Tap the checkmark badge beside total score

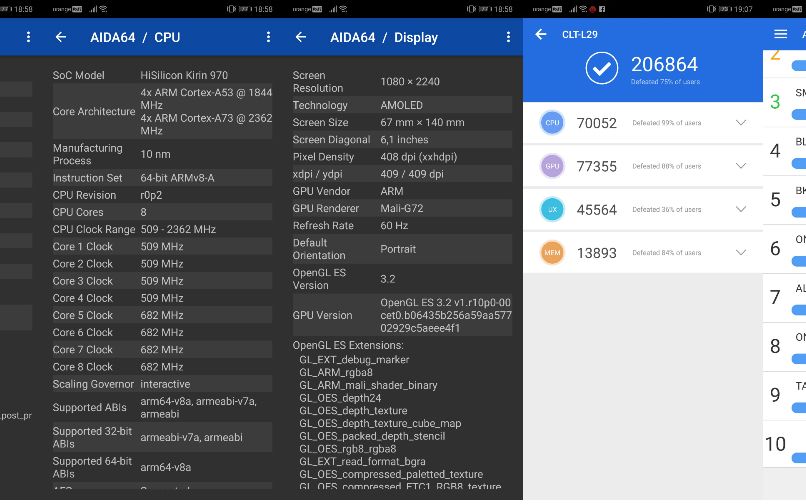click(x=601, y=68)
